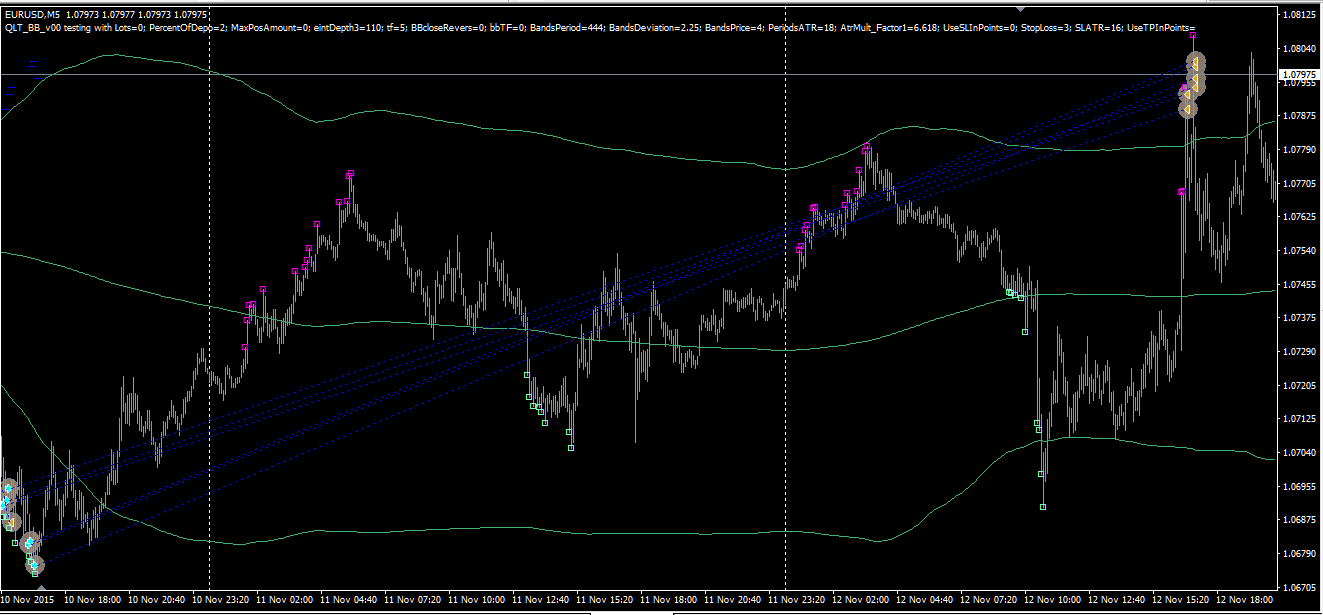The width and height of the screenshot is (1323, 615).
Task: Click the 1.07375 price scale label
Action: pyautogui.click(x=1299, y=318)
